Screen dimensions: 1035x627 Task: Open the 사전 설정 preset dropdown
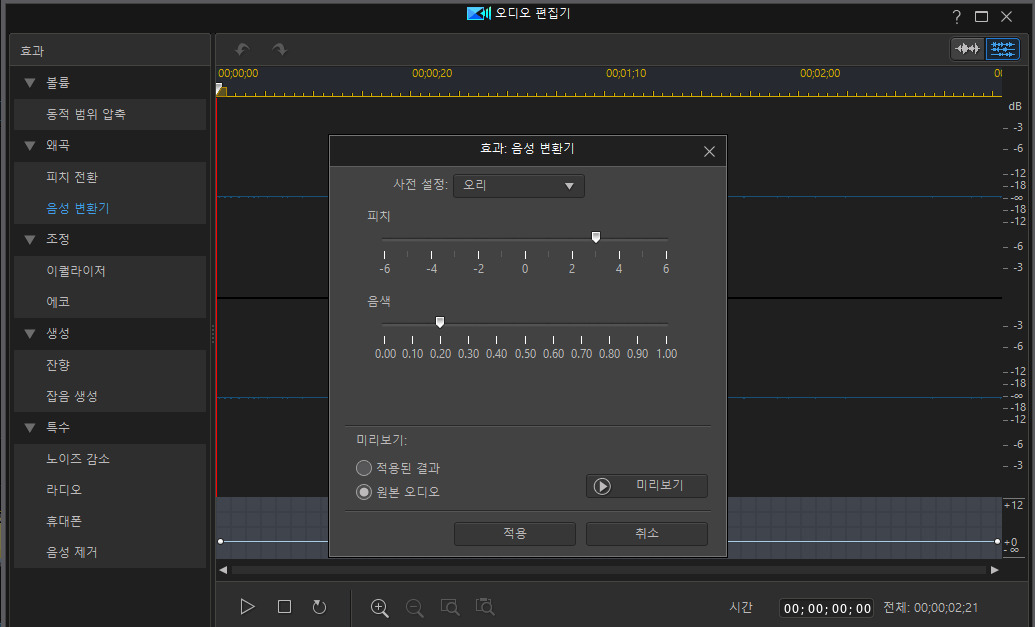tap(519, 185)
